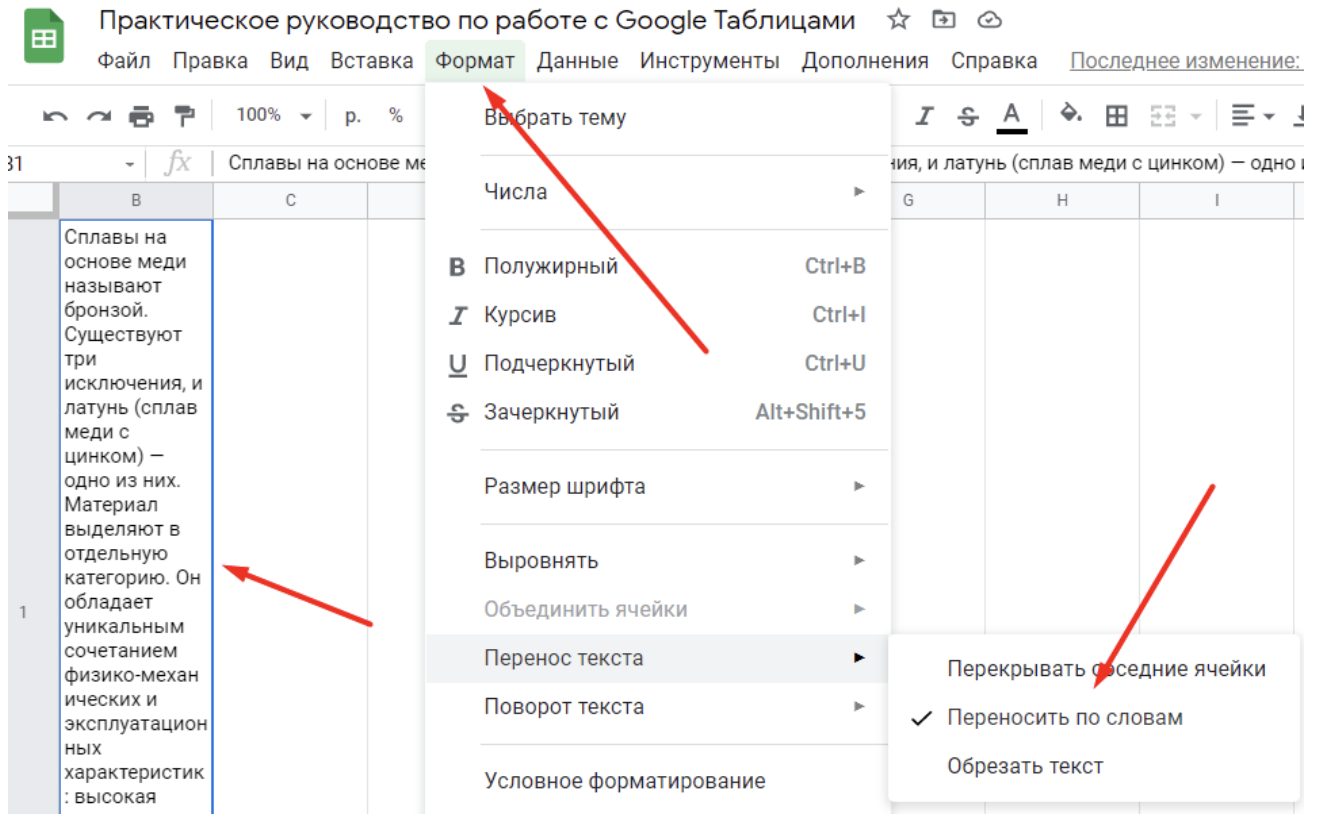Select column B by its header
The width and height of the screenshot is (1318, 824).
pyautogui.click(x=136, y=200)
